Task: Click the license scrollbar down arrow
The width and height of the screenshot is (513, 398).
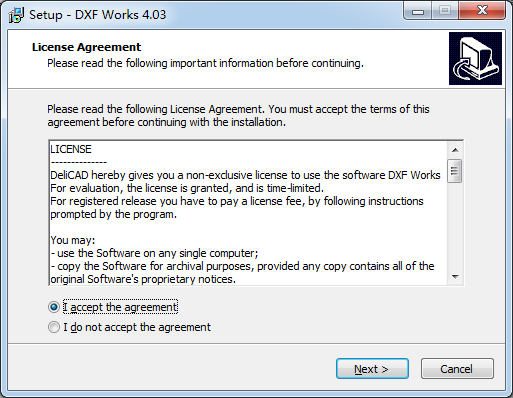Action: pos(455,277)
